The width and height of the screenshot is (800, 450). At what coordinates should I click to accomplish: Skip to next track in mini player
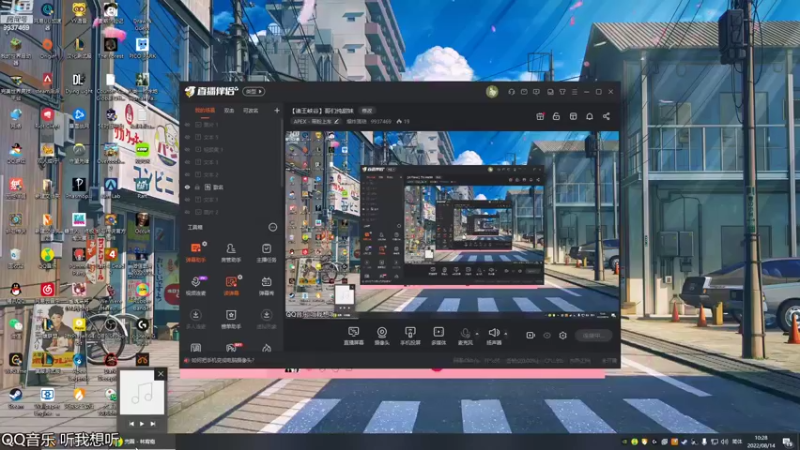tap(153, 424)
